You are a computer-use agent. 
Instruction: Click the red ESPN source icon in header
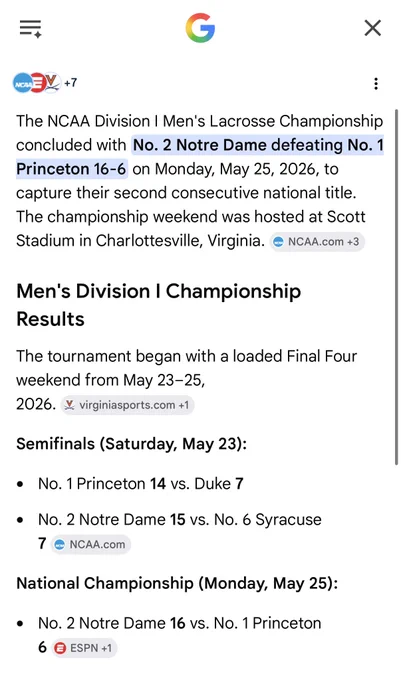click(x=38, y=83)
